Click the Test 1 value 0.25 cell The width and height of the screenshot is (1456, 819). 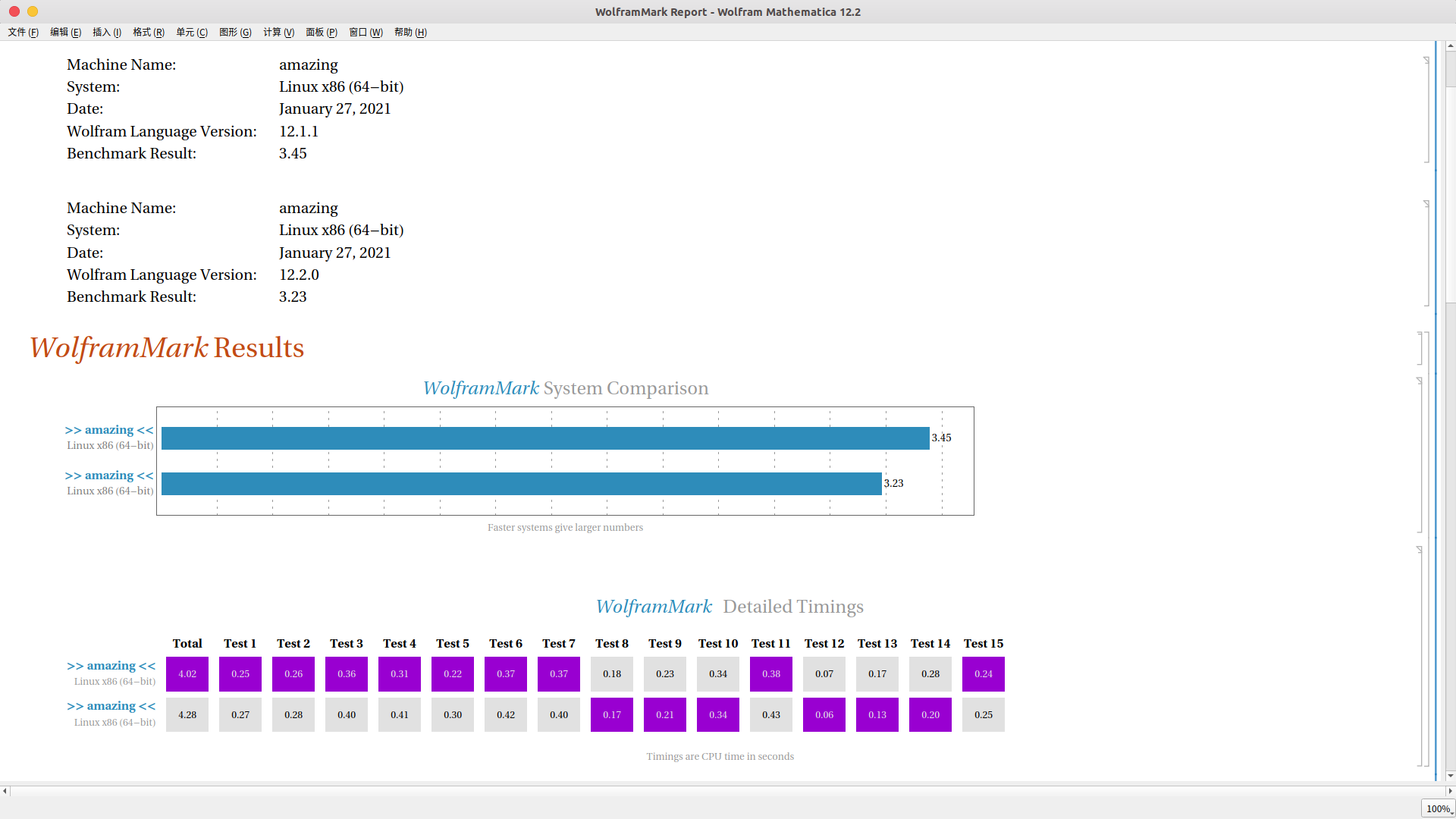pyautogui.click(x=240, y=674)
